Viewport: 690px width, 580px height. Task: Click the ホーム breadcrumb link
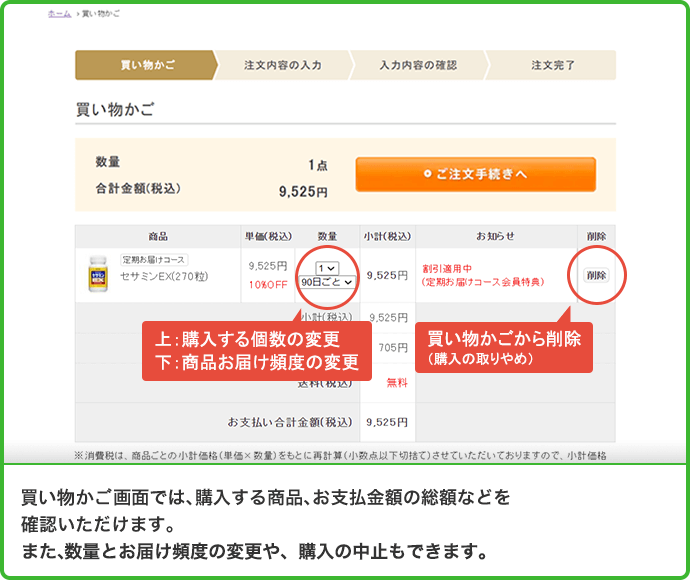pos(59,14)
